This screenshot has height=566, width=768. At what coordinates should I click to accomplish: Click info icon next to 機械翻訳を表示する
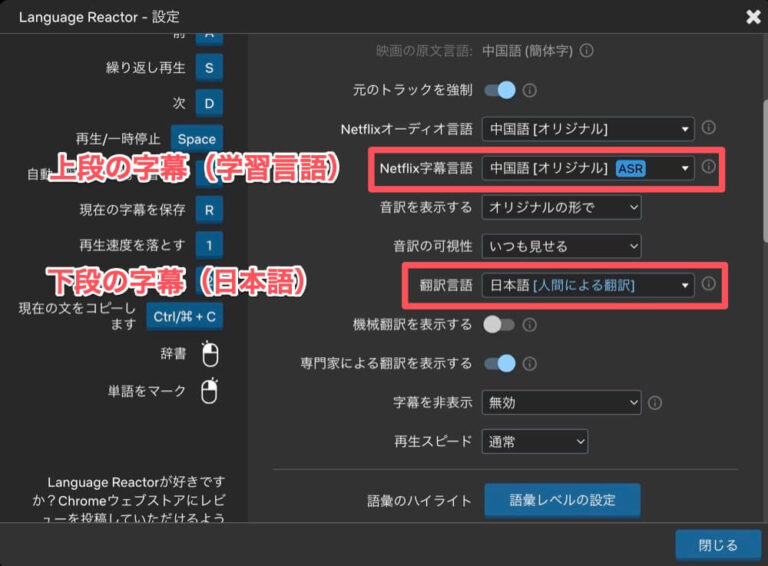point(529,325)
